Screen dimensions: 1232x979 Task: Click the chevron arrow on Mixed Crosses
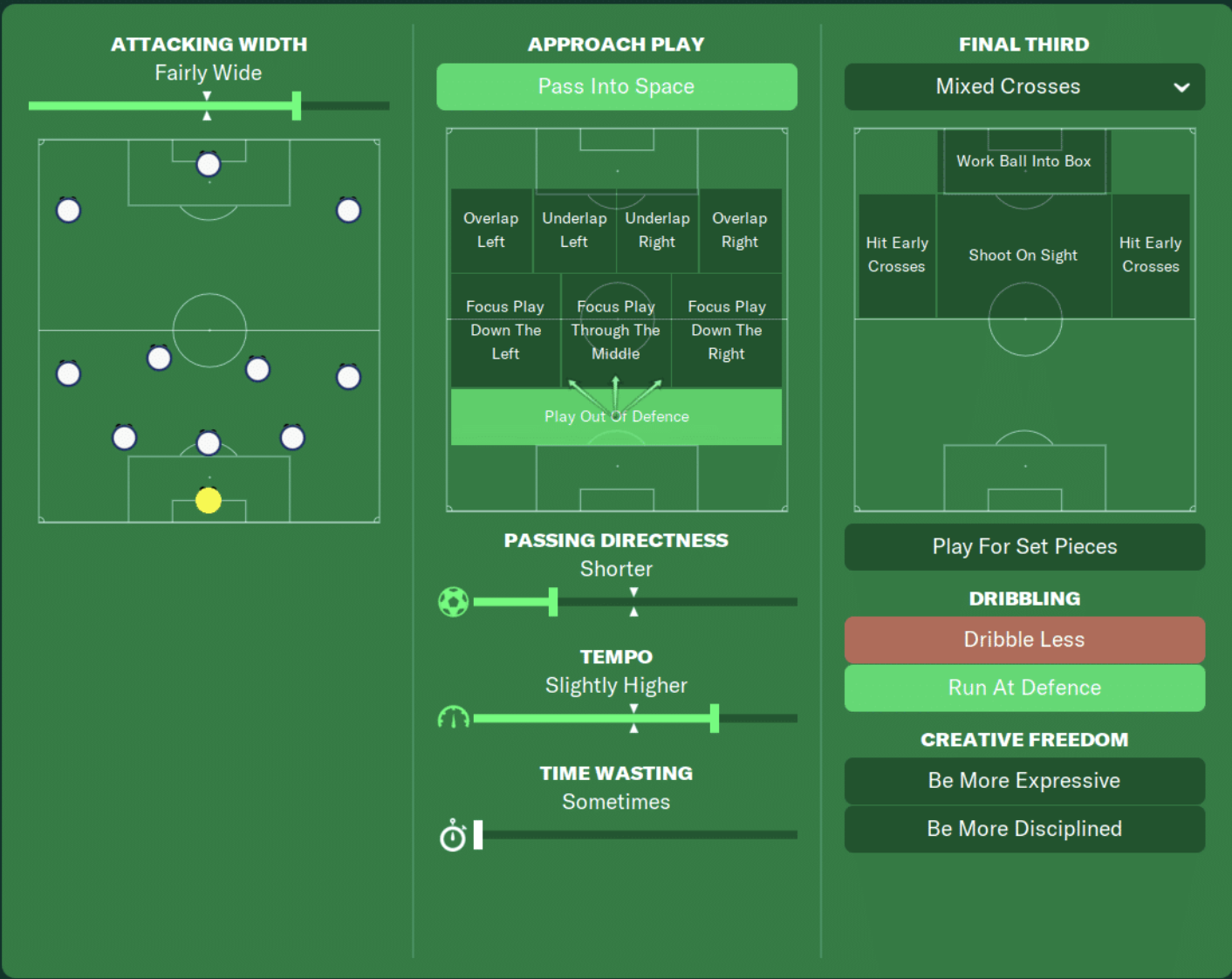1181,87
